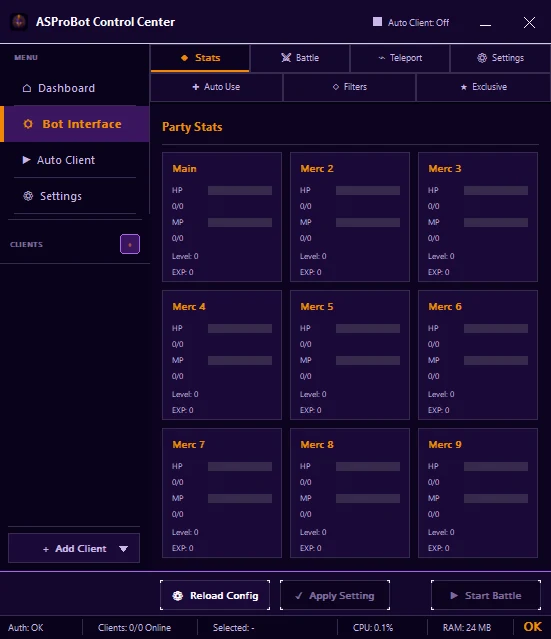Click the Main card title
Viewport: 551px width, 639px height.
click(184, 169)
